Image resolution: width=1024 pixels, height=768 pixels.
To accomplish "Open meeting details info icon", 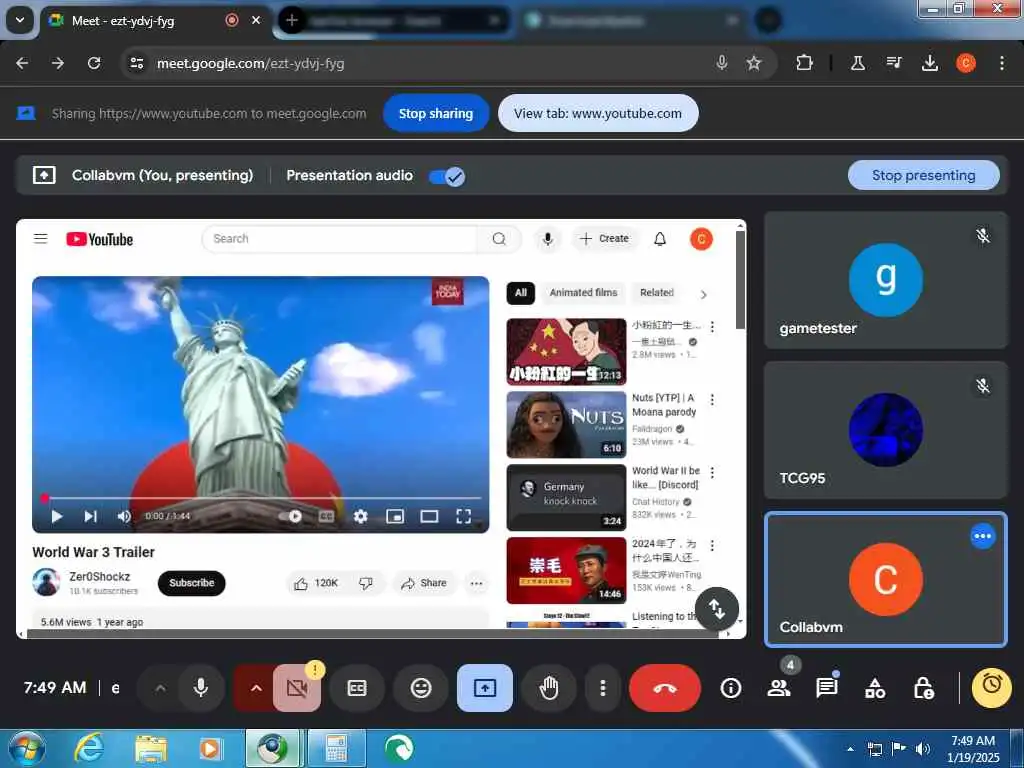I will coord(731,688).
